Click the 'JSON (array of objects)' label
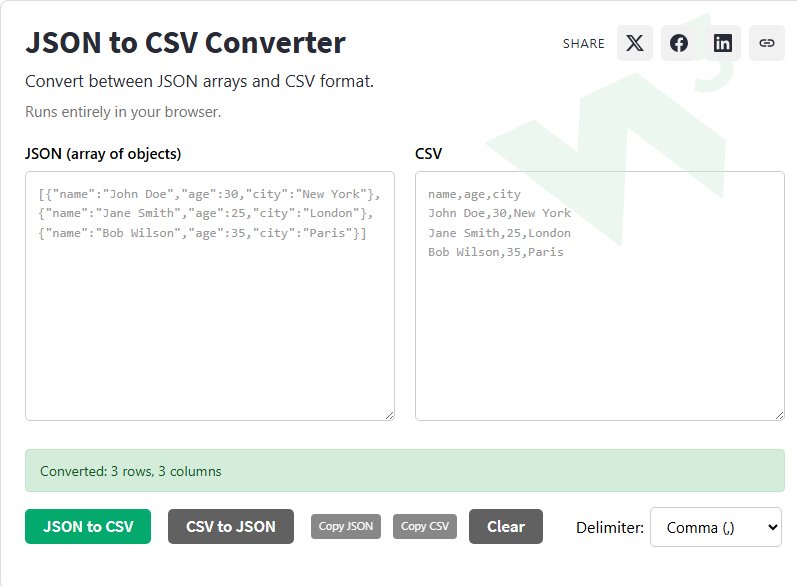The width and height of the screenshot is (797, 587). (103, 153)
